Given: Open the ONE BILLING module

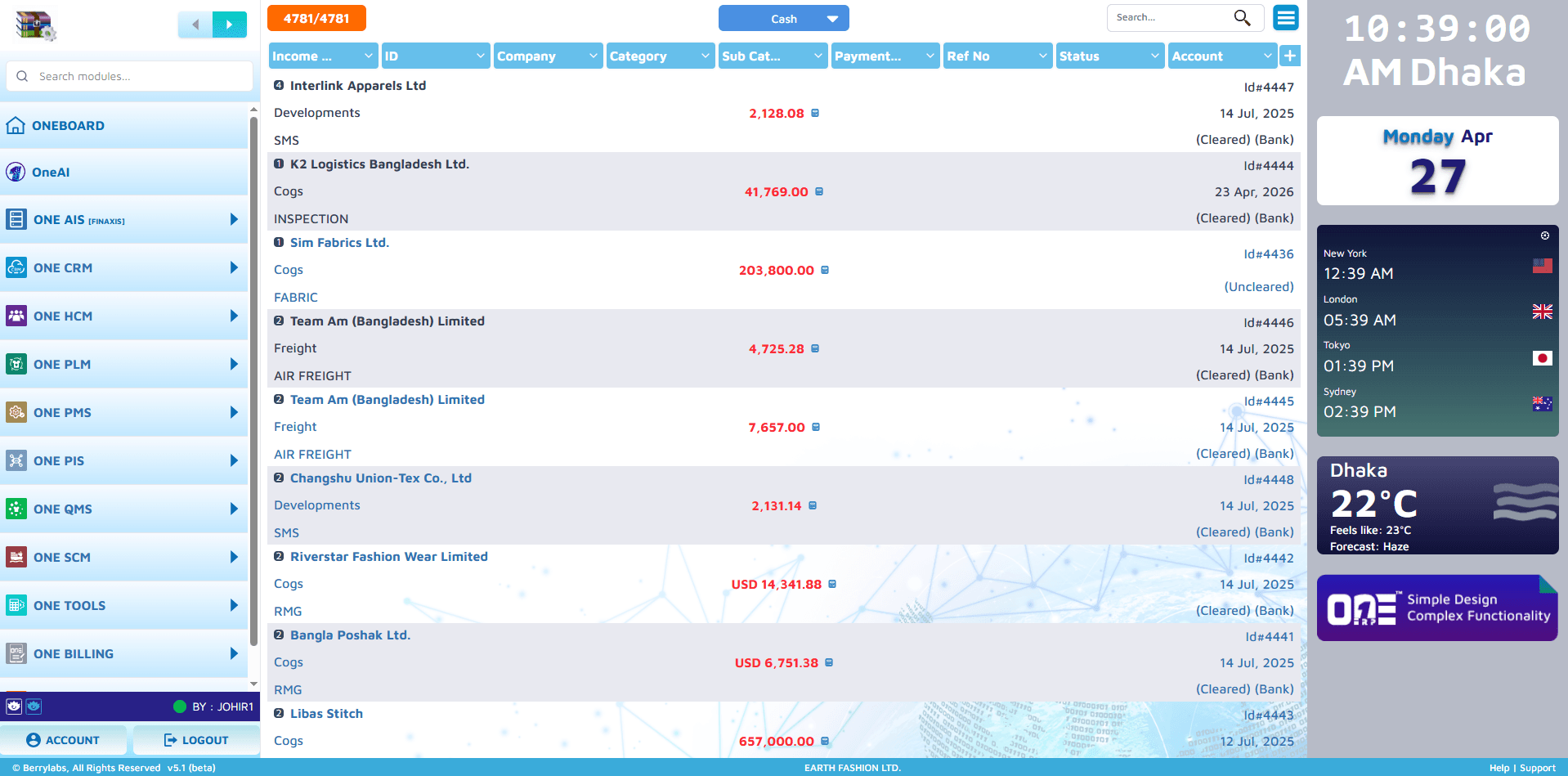Looking at the screenshot, I should (x=123, y=653).
